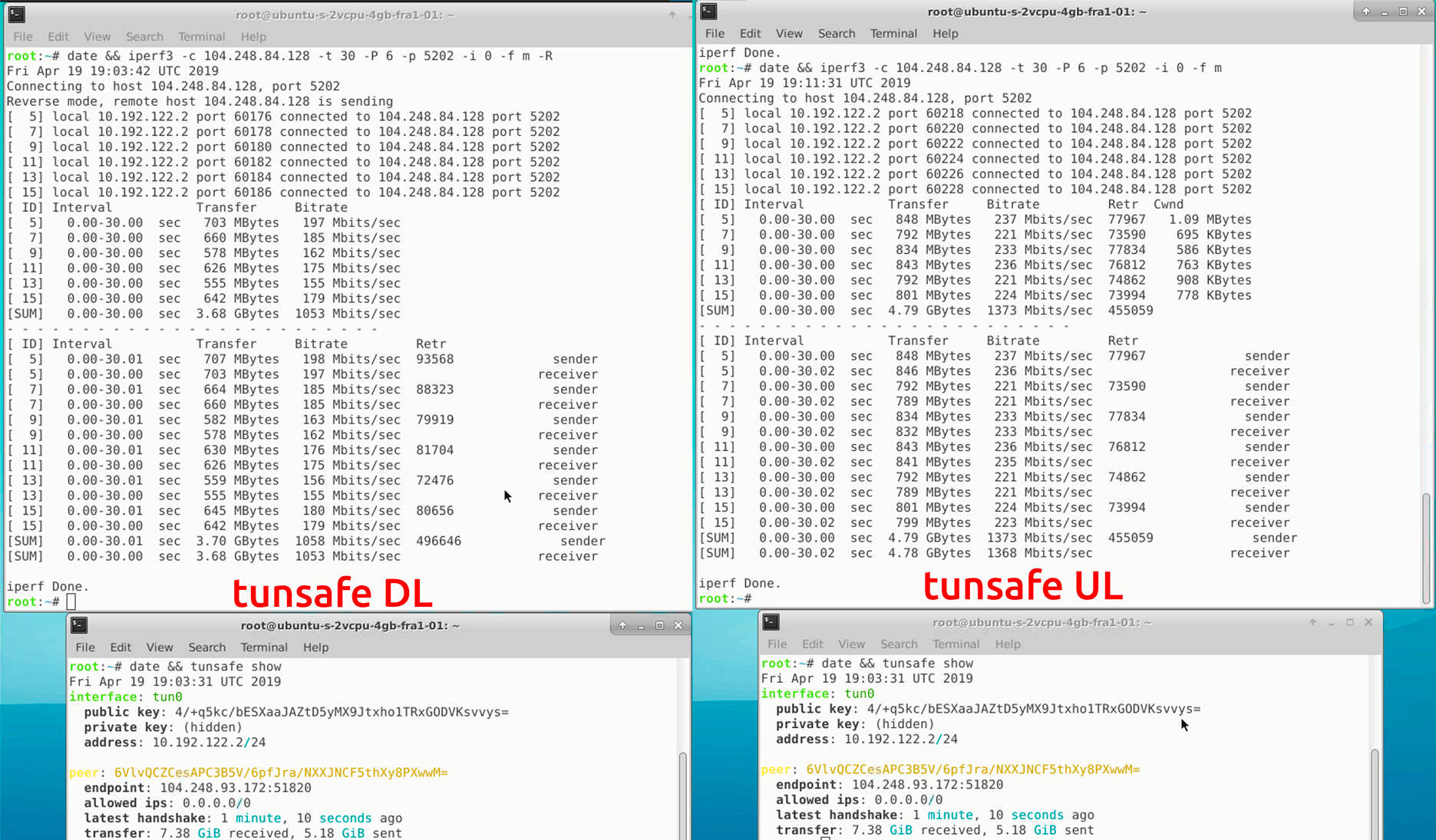Click the cursor at tunsafe DL prompt
Screen dimensions: 1436x840
tap(71, 601)
